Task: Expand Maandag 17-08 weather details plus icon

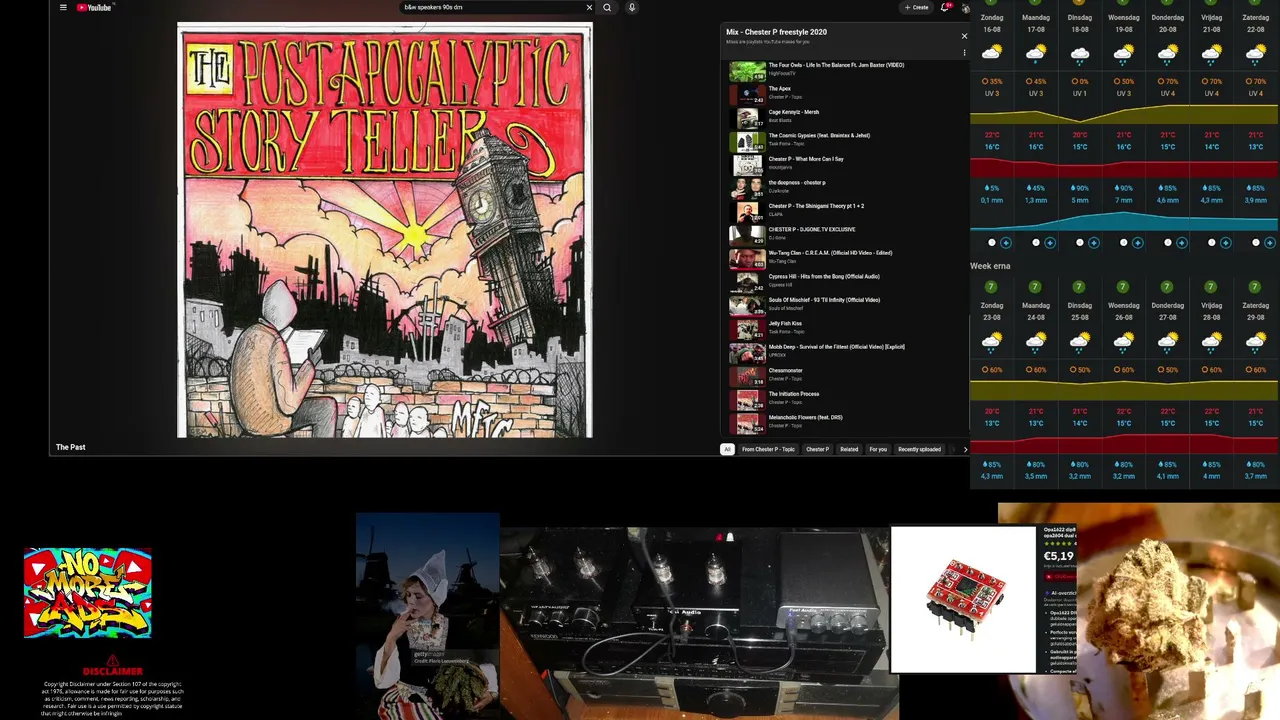Action: pyautogui.click(x=1050, y=243)
